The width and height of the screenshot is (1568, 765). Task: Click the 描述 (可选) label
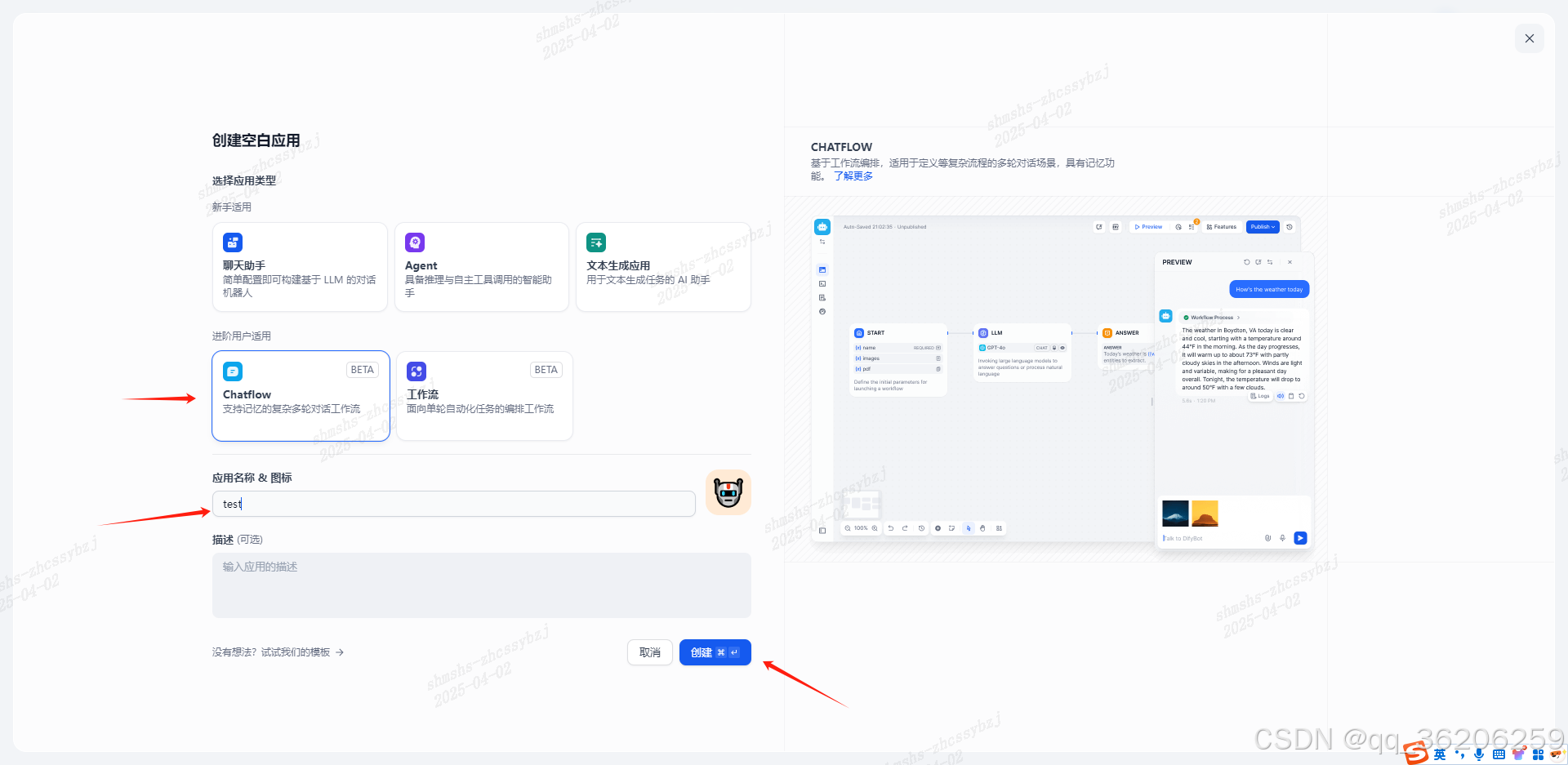(x=238, y=540)
